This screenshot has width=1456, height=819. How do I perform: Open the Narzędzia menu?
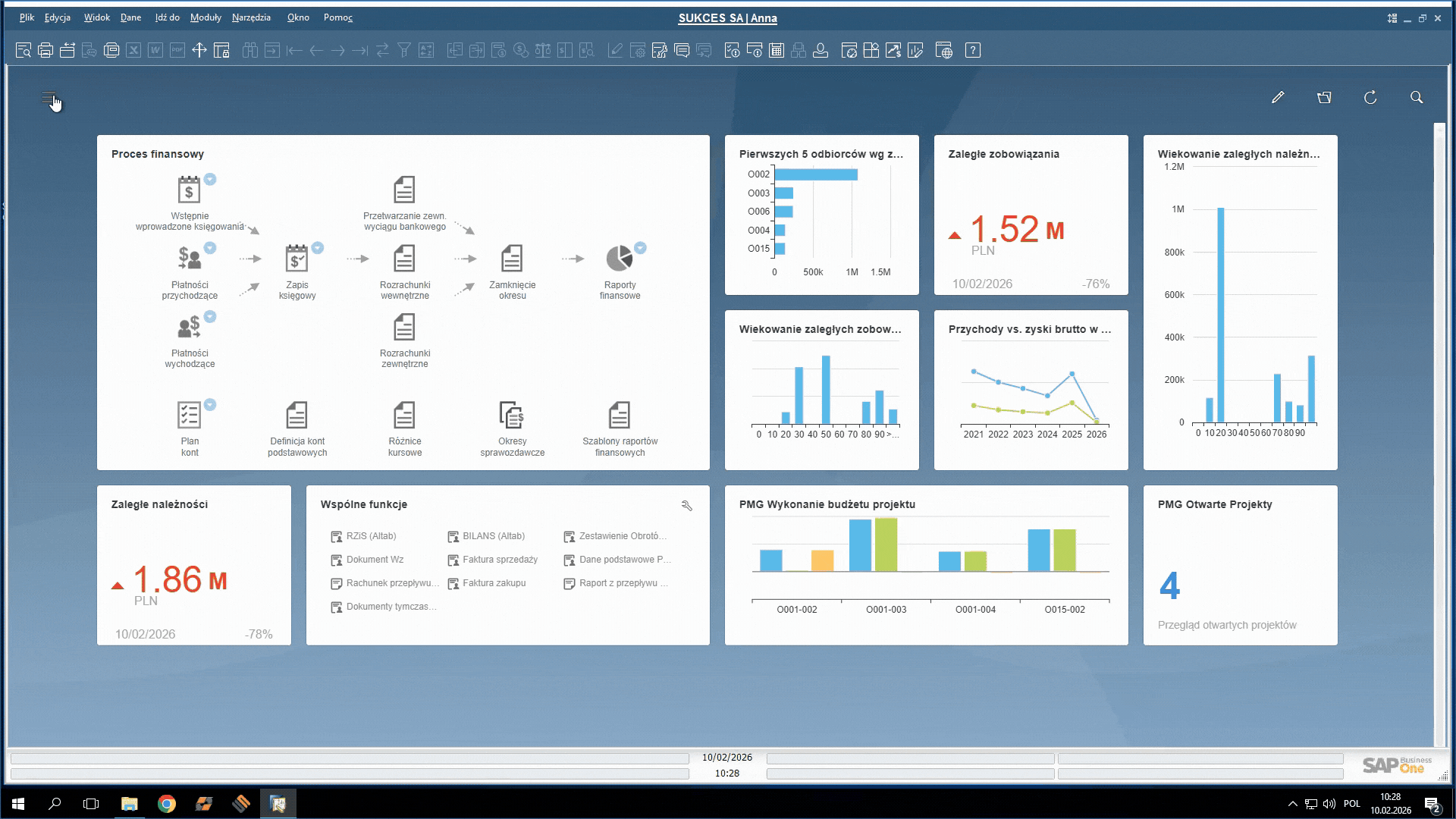pos(251,17)
